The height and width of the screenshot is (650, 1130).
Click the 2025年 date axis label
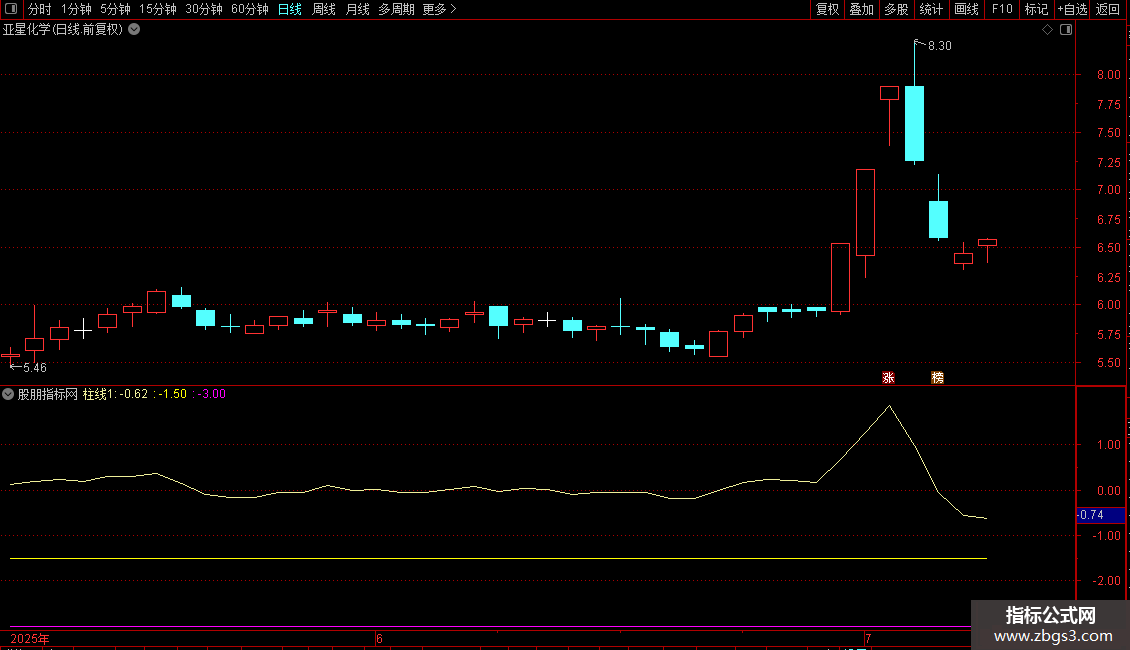tap(30, 638)
